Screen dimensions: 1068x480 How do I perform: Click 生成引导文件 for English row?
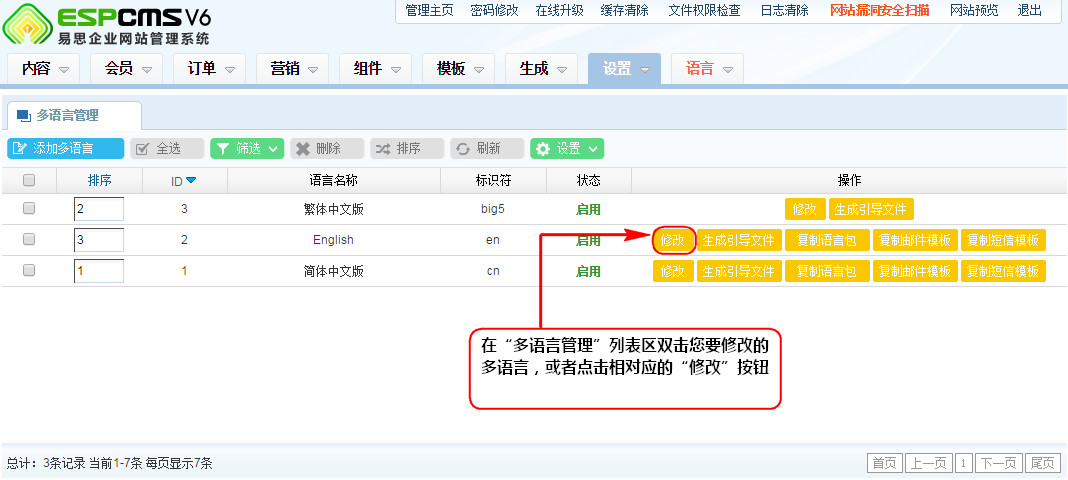[739, 240]
